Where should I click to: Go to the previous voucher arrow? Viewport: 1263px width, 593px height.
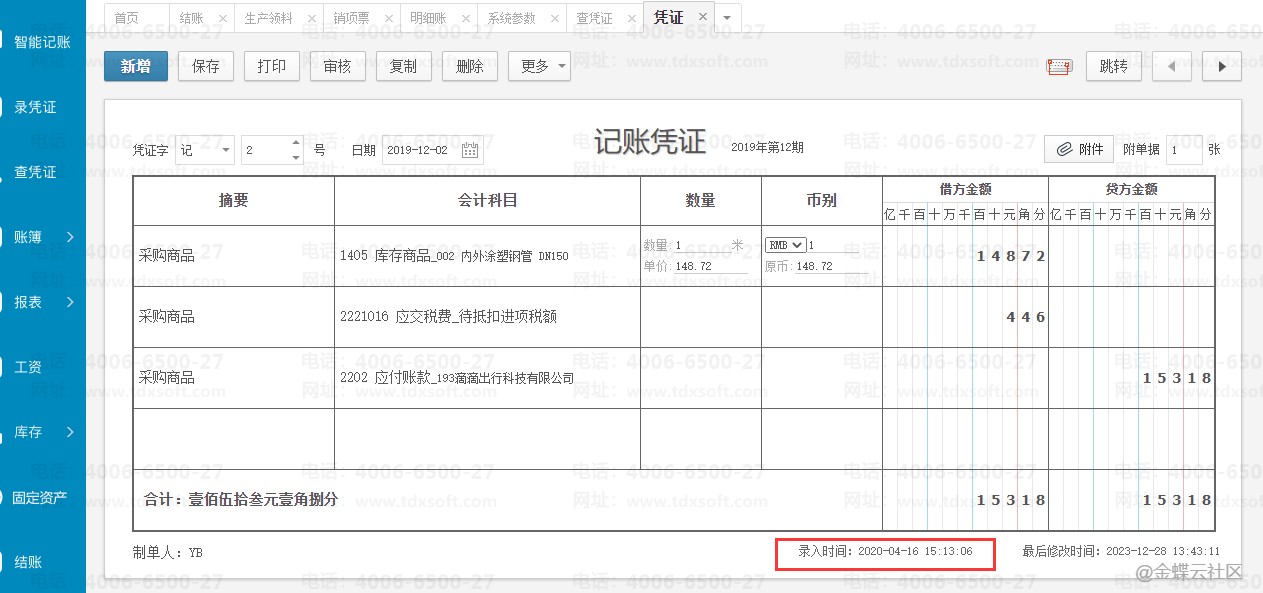pyautogui.click(x=1171, y=67)
